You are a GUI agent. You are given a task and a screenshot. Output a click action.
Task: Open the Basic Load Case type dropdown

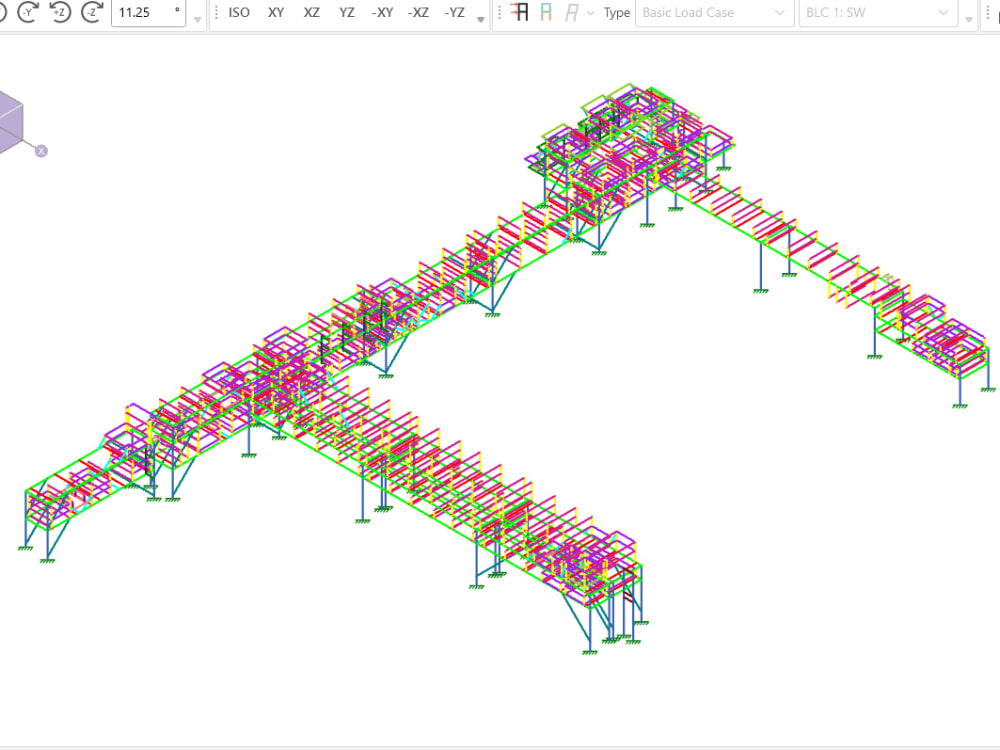coord(714,12)
